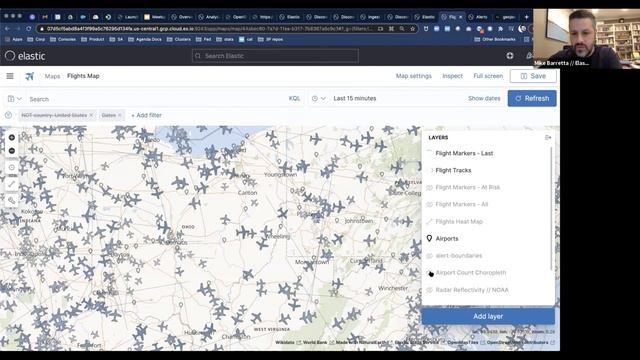Open the Inspect menu item
640x360 pixels.
coord(452,76)
